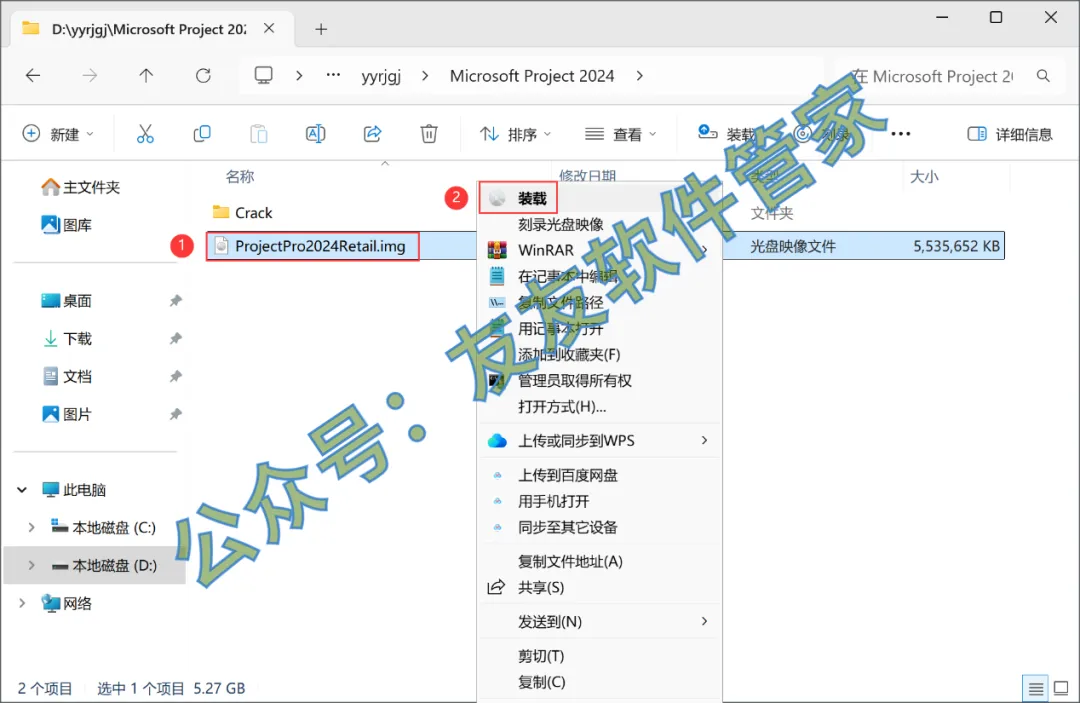Unpin Downloads using its pin icon
Image resolution: width=1080 pixels, height=703 pixels.
(x=176, y=339)
